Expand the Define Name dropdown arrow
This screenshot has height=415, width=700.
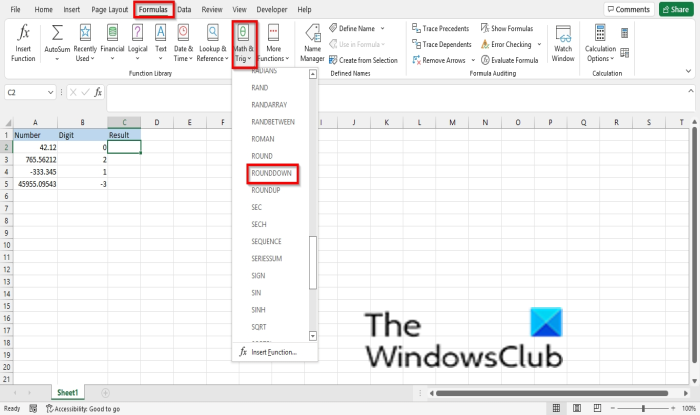point(383,29)
